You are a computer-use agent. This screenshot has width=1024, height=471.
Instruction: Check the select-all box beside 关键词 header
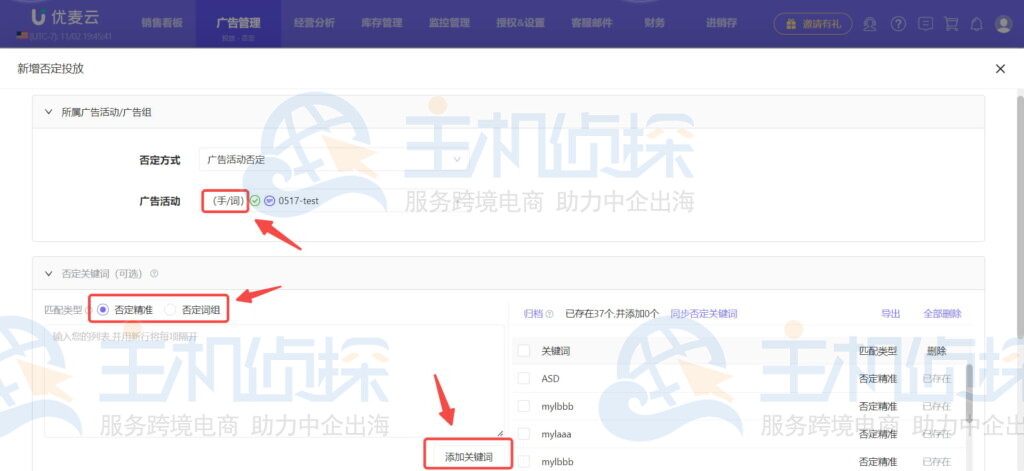pos(523,351)
